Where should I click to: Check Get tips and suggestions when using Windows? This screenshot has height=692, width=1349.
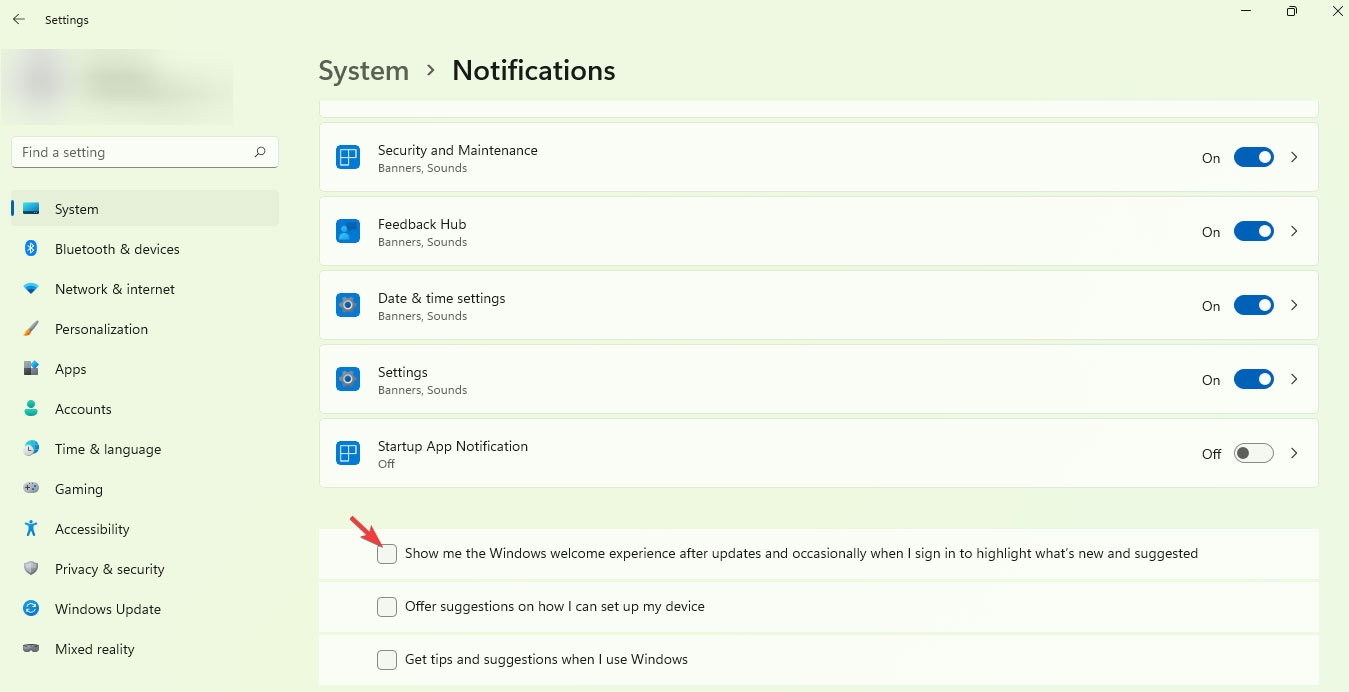[387, 660]
